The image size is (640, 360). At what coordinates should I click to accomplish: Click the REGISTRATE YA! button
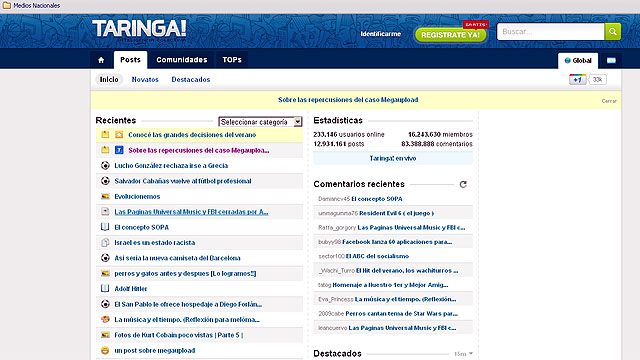coord(451,35)
